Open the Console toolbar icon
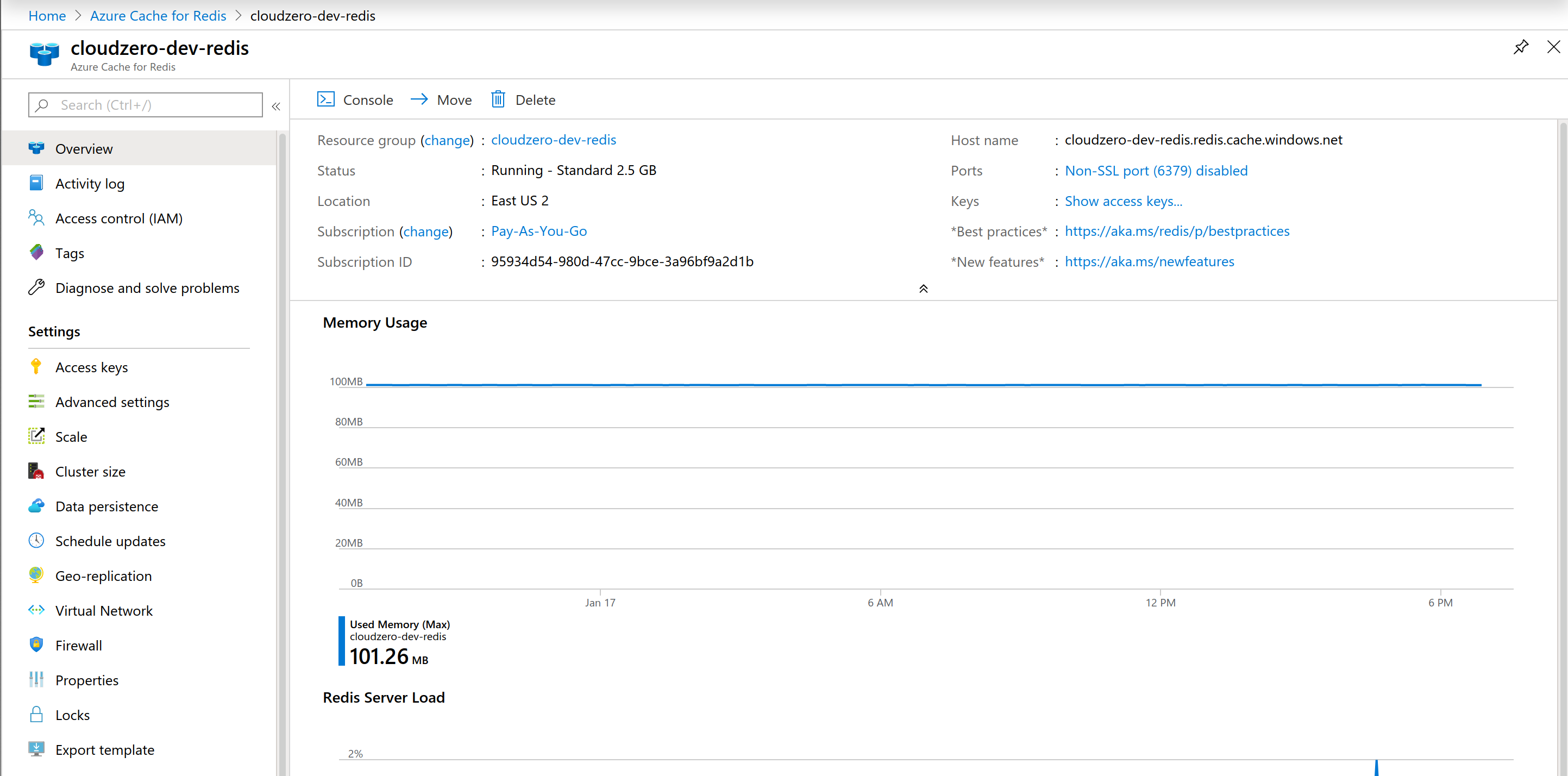The image size is (1568, 776). tap(325, 99)
